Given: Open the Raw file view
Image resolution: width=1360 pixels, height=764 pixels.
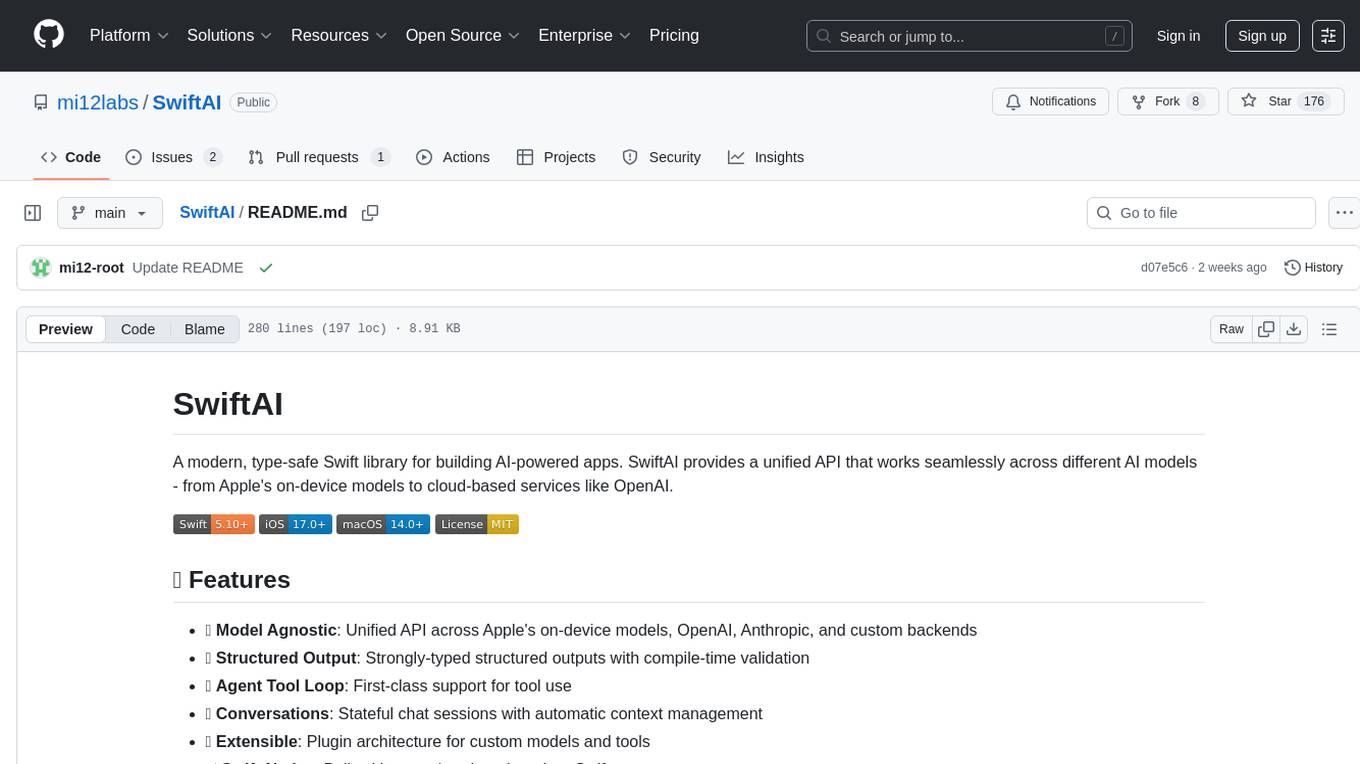Looking at the screenshot, I should [1231, 329].
